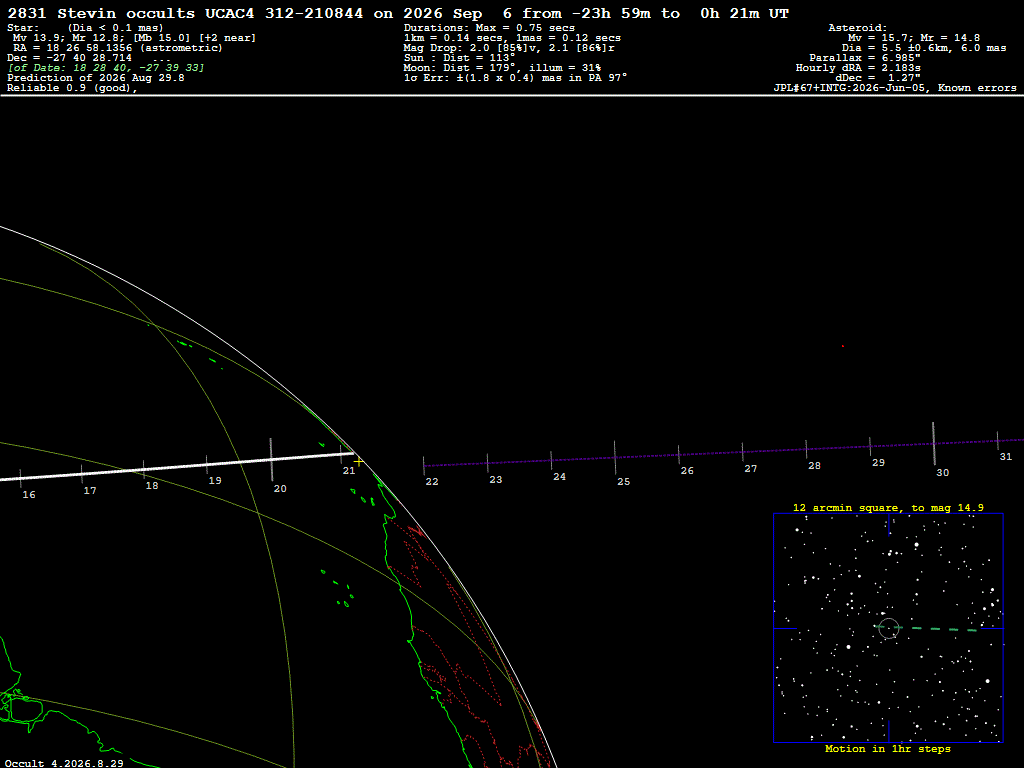Click the target star circle in finder chart
This screenshot has width=1024, height=768.
pos(889,628)
